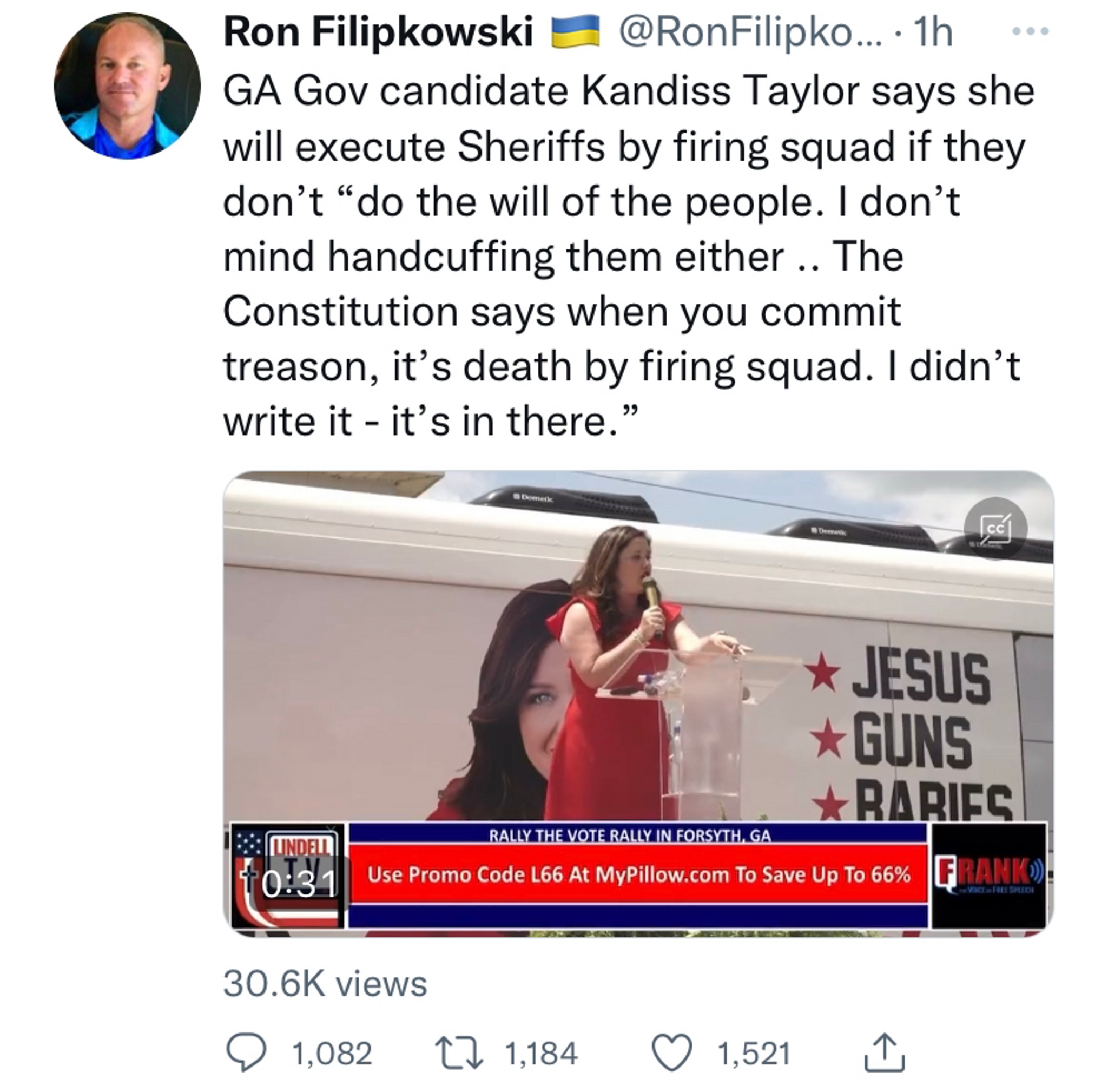The height and width of the screenshot is (1092, 1108).
Task: View the 1,184 retweets count
Action: click(x=541, y=1053)
